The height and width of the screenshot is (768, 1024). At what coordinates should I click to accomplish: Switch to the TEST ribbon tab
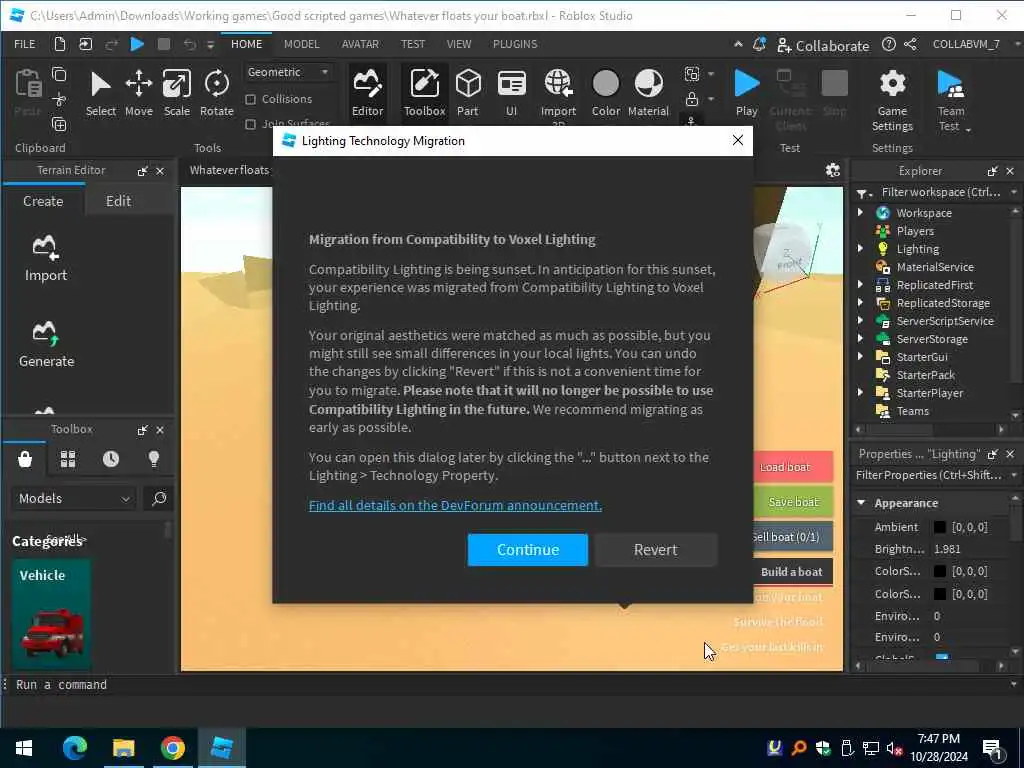pyautogui.click(x=413, y=44)
